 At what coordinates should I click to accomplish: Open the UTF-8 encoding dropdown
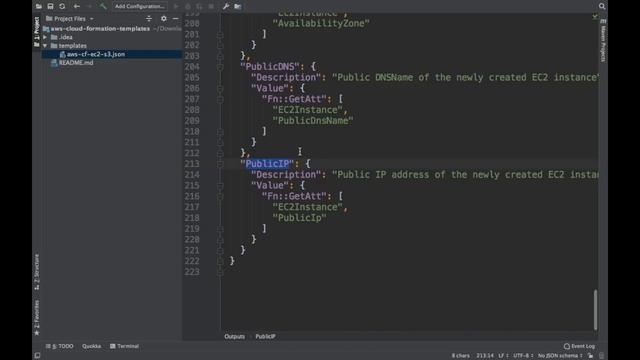[523, 356]
